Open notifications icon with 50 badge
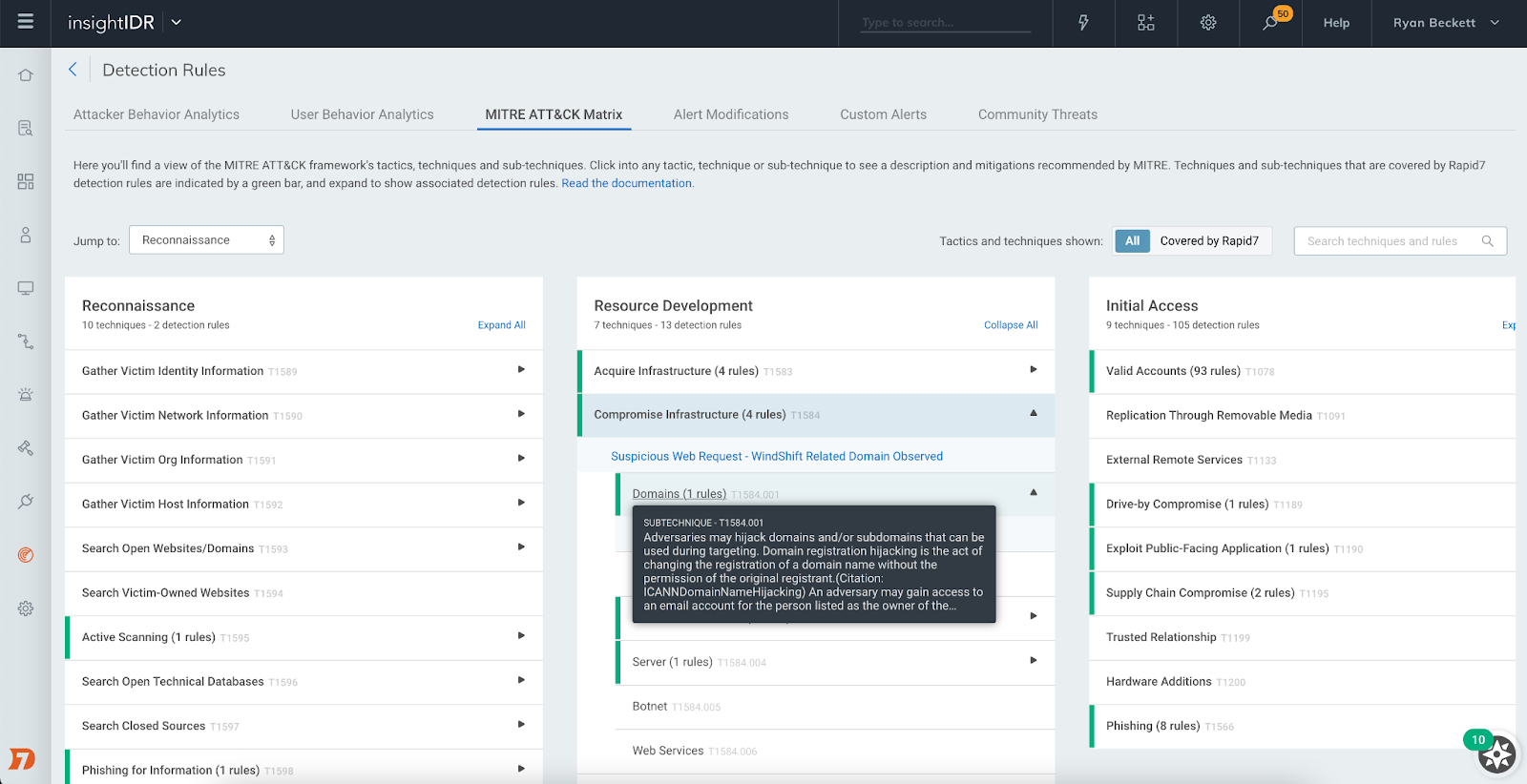The image size is (1527, 784). [x=1270, y=23]
